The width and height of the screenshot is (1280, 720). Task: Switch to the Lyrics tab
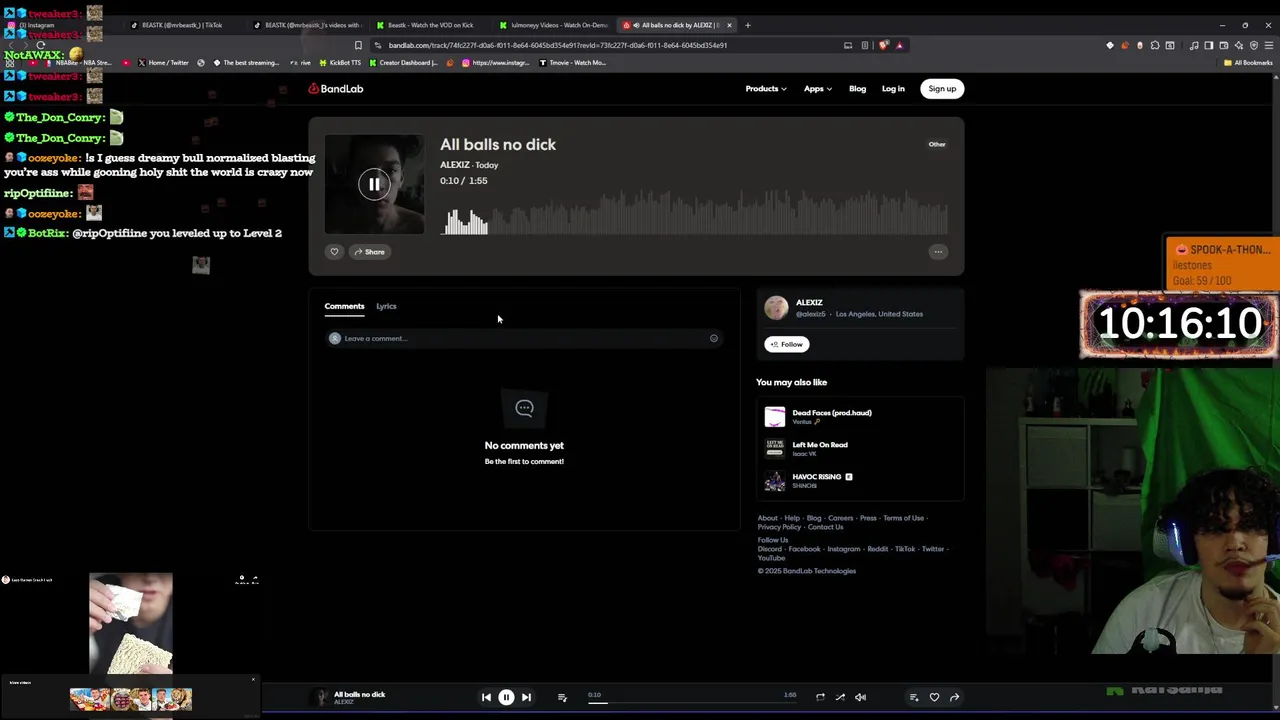click(386, 306)
